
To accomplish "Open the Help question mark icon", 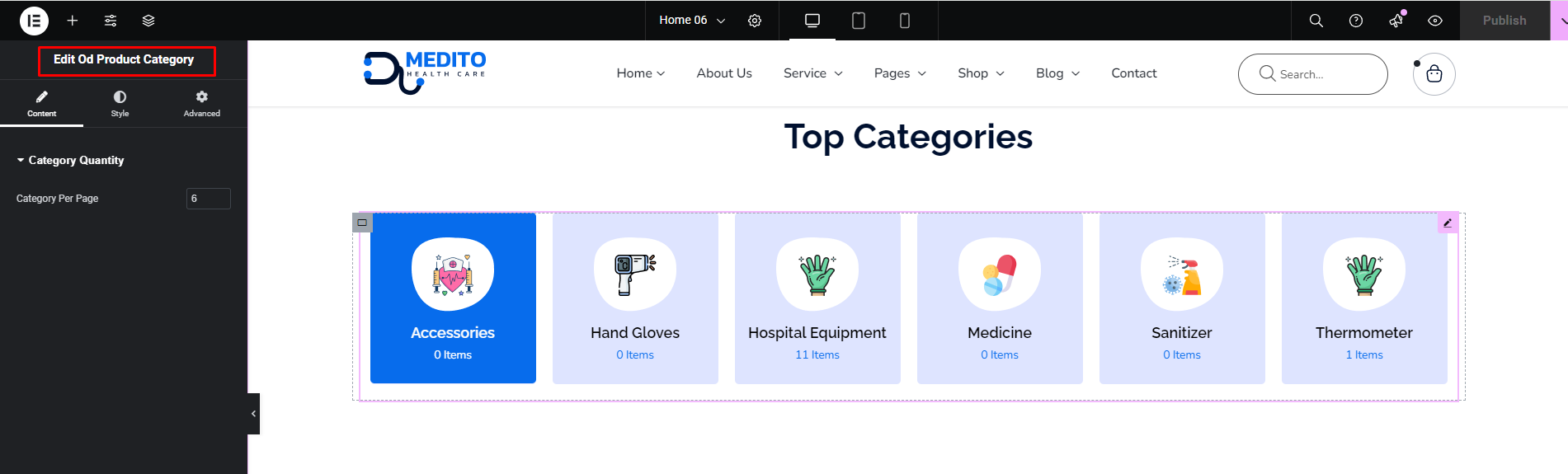I will [1355, 21].
